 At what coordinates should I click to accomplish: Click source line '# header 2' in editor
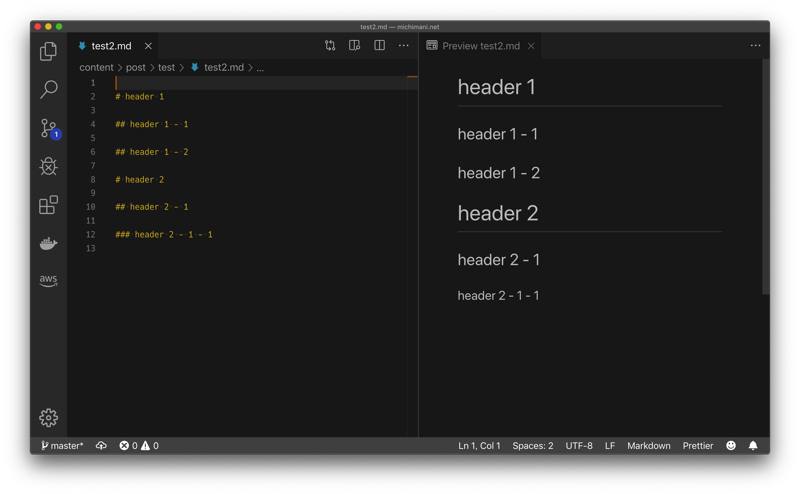(140, 180)
